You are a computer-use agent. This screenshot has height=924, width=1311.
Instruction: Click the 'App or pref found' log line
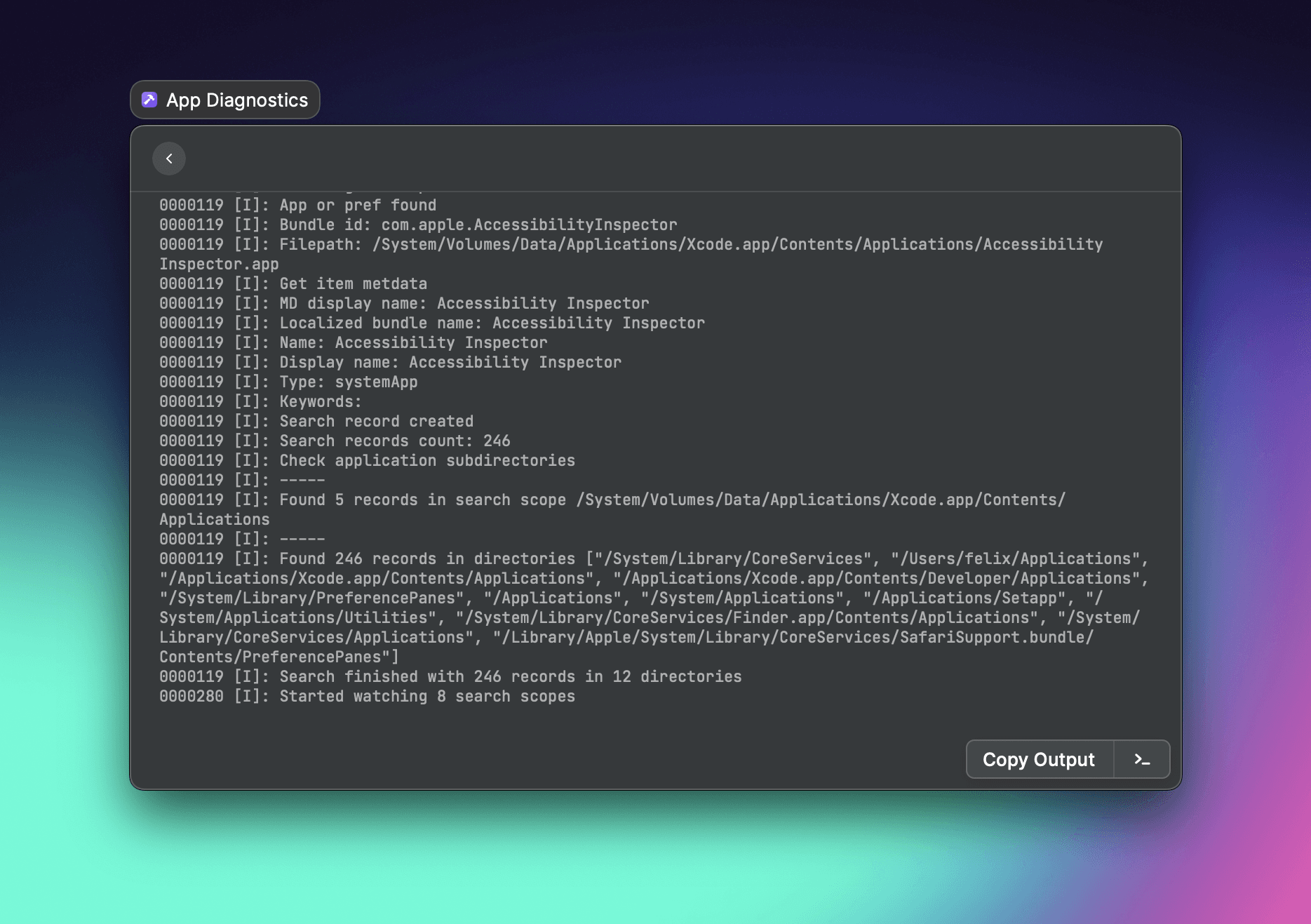(x=297, y=205)
